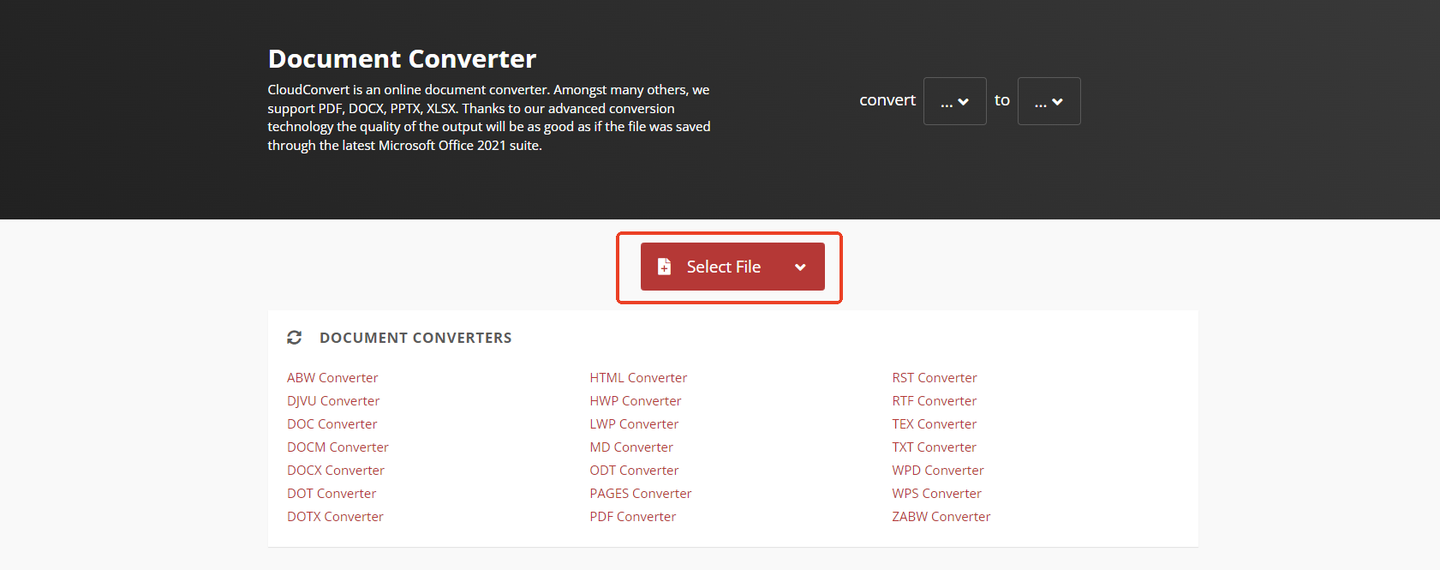Open the MD Converter link
This screenshot has height=570, width=1440.
coord(632,447)
